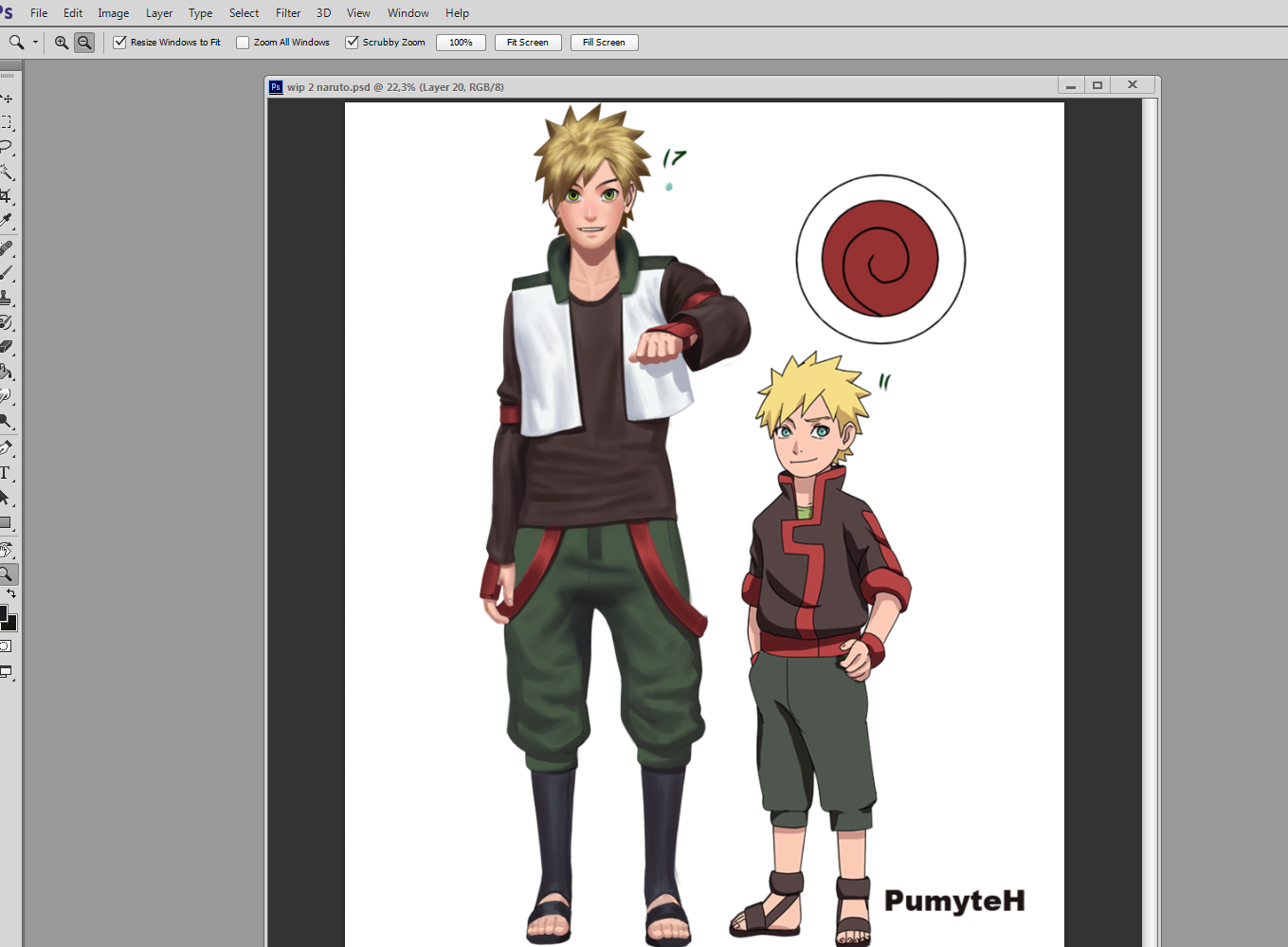The width and height of the screenshot is (1288, 947).
Task: Open the File menu
Action: [39, 13]
